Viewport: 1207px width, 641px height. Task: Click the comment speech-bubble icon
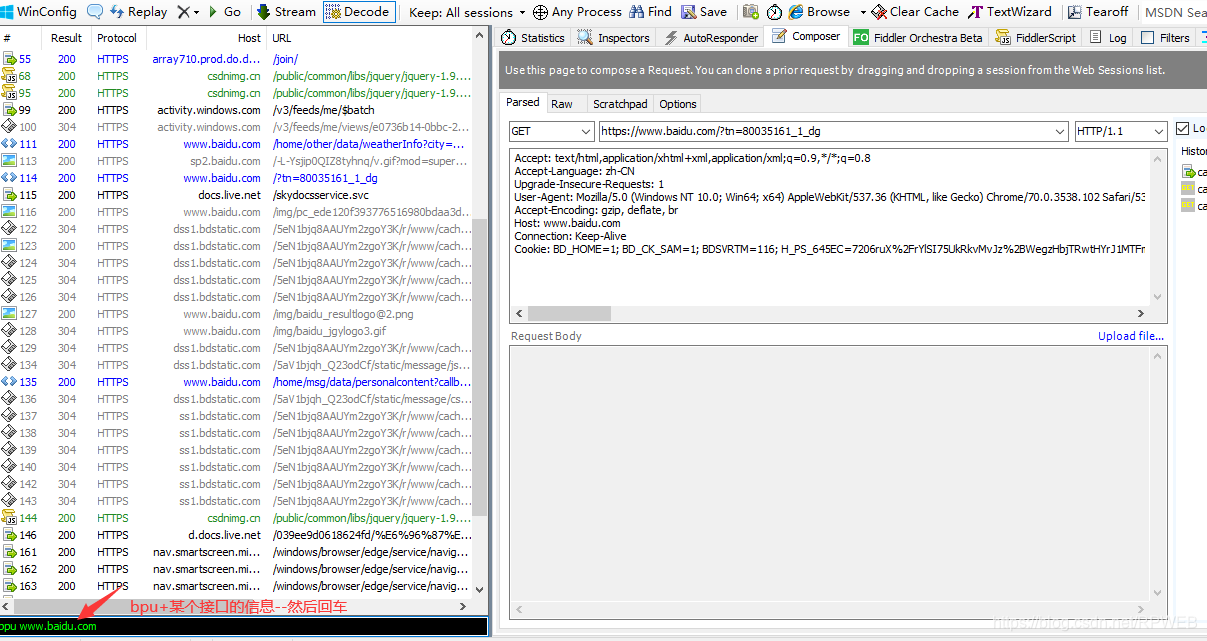[x=95, y=12]
